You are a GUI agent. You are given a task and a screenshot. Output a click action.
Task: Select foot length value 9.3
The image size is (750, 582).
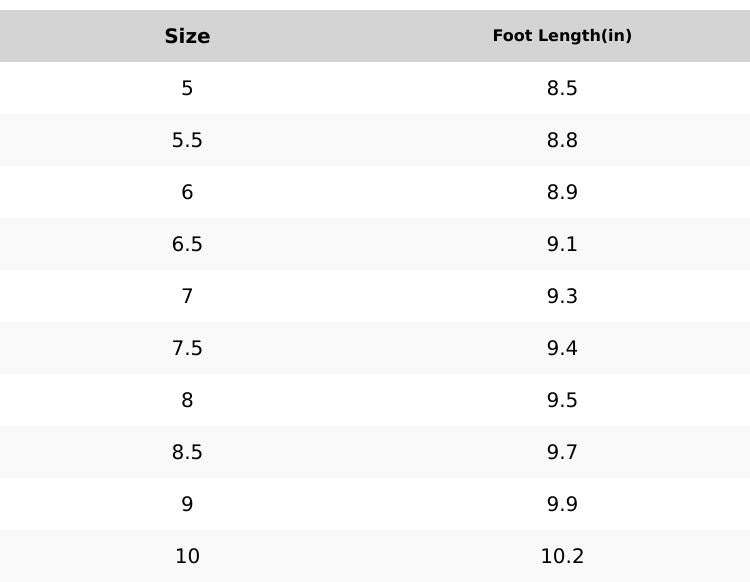[x=562, y=296]
